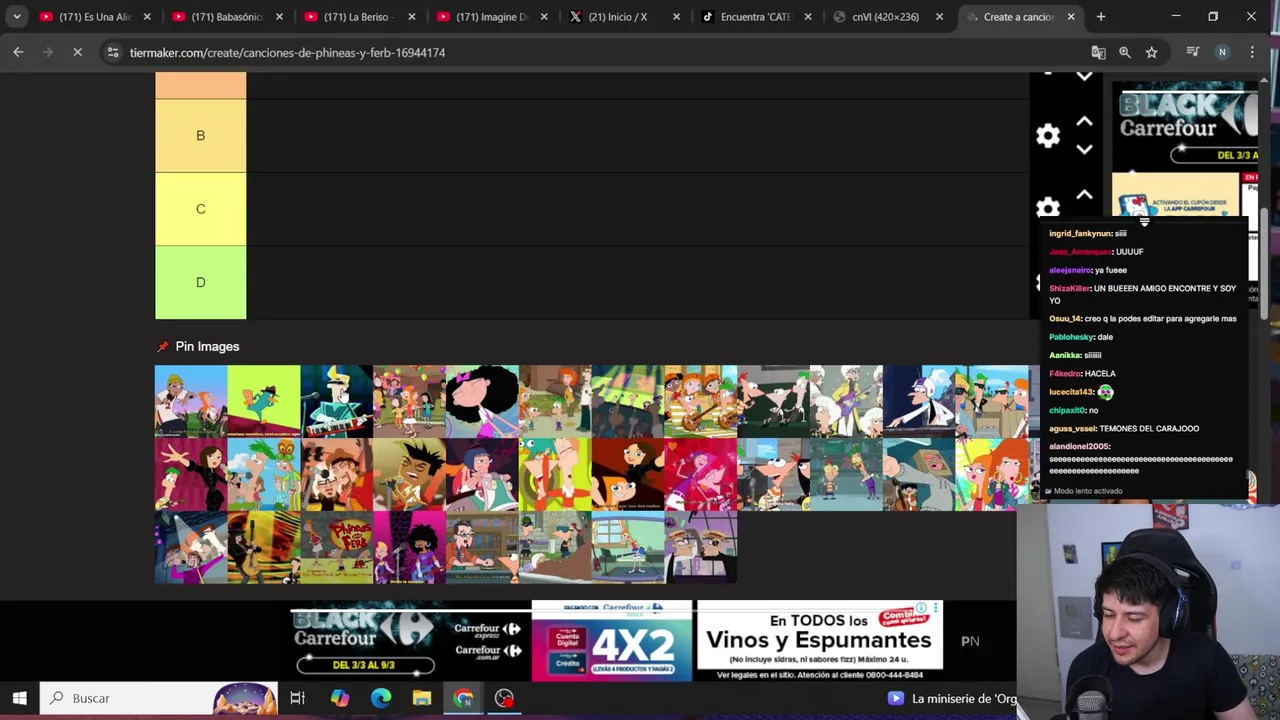1280x720 pixels.
Task: Close the '(21) Inicio / X' tab
Action: coord(676,17)
